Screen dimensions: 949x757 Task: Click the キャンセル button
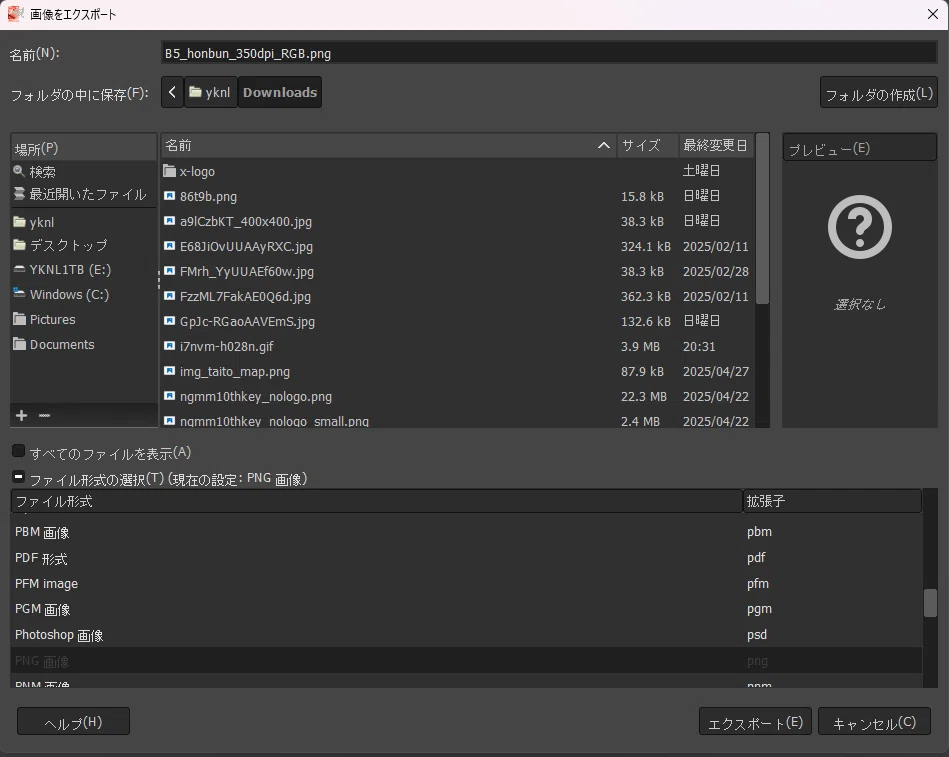click(875, 722)
